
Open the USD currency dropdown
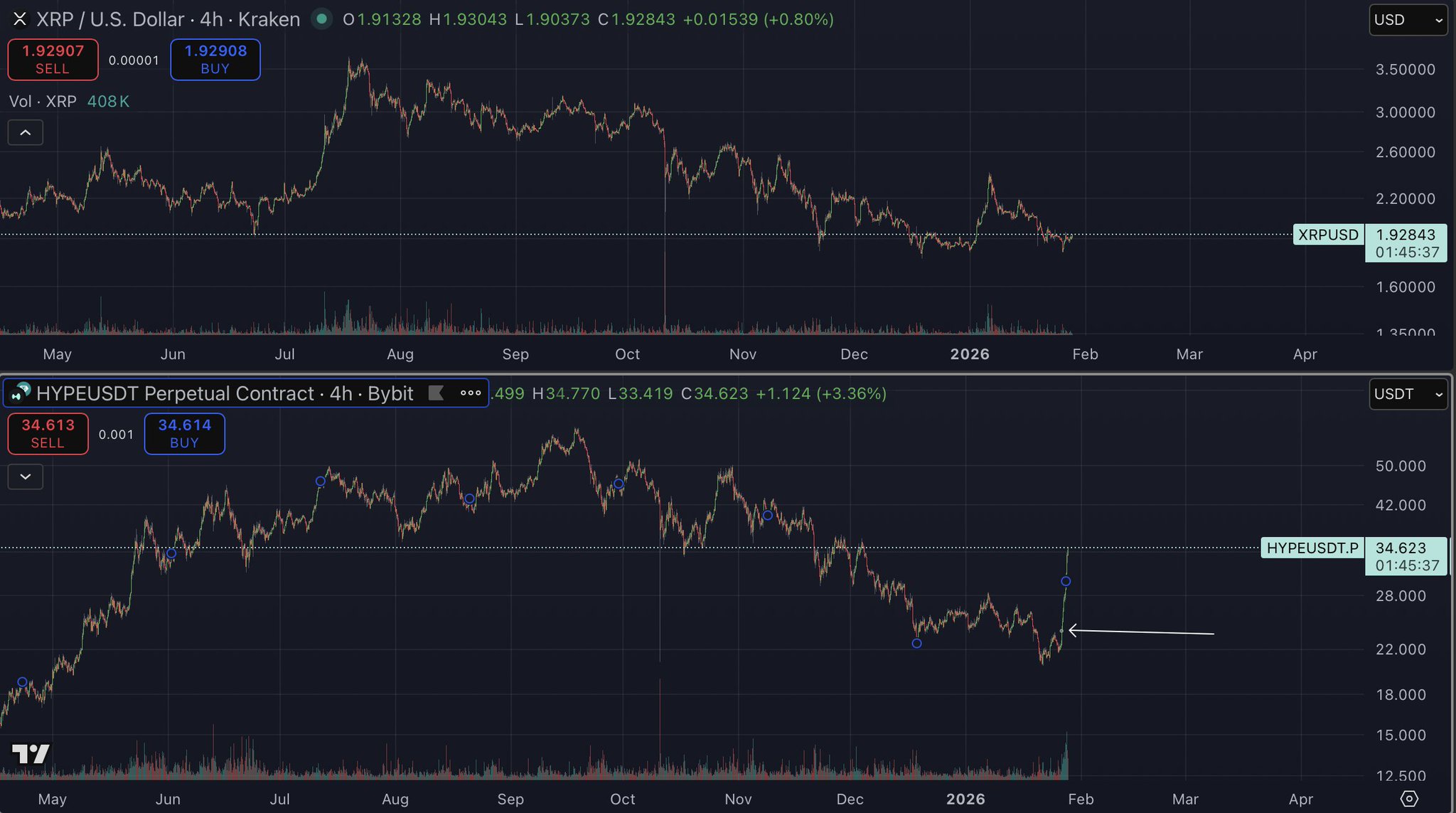1408,20
